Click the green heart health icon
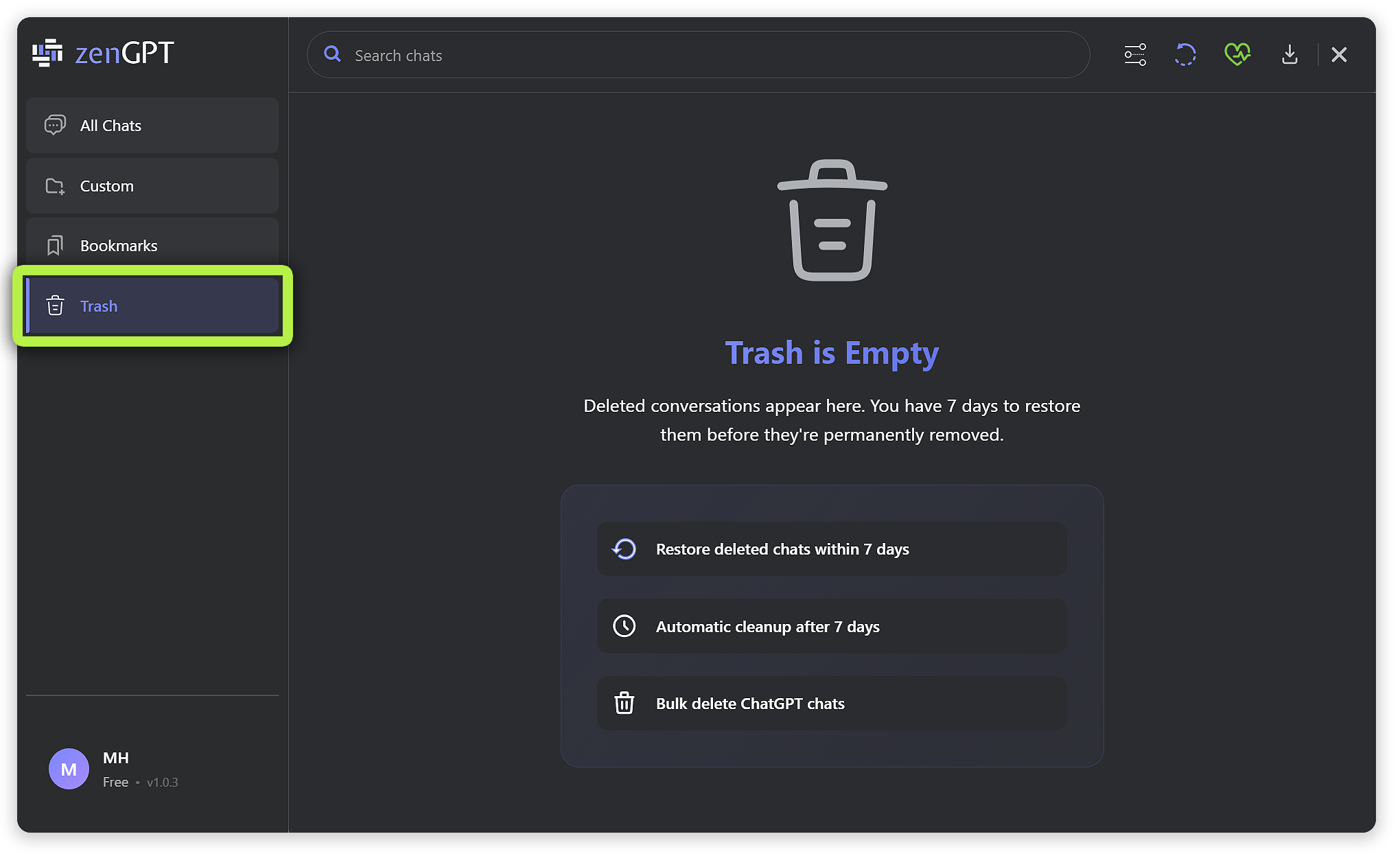1400x856 pixels. click(1237, 54)
